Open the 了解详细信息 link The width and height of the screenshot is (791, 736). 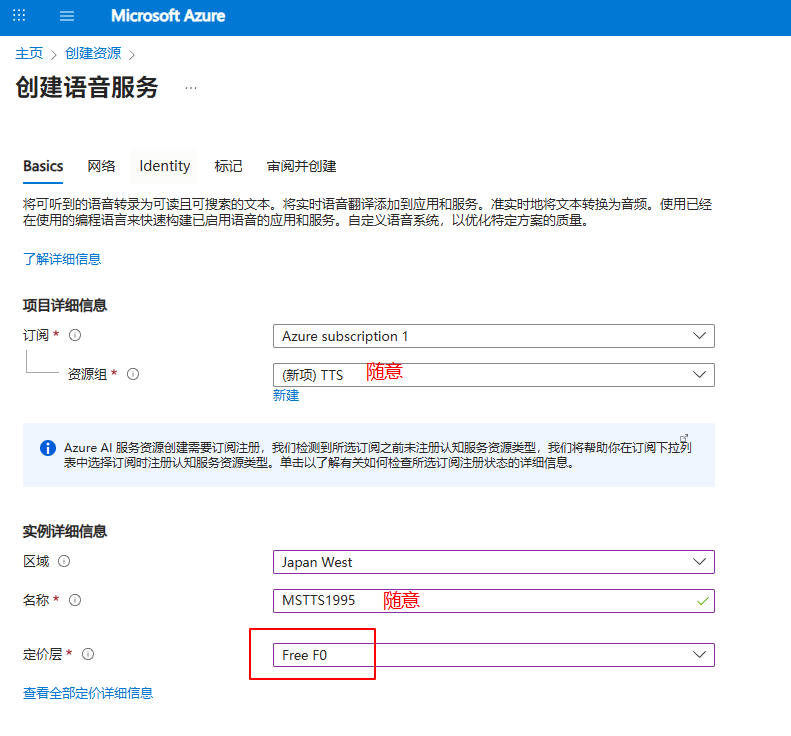pos(62,259)
